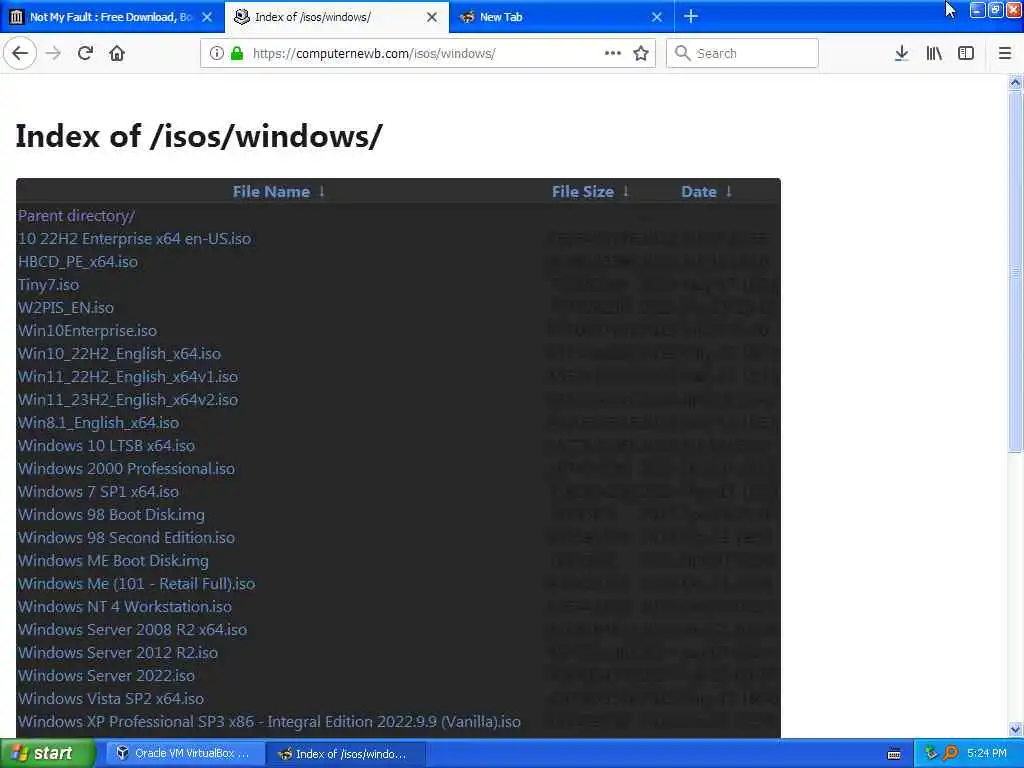Open the Windows XP start menu

48,754
